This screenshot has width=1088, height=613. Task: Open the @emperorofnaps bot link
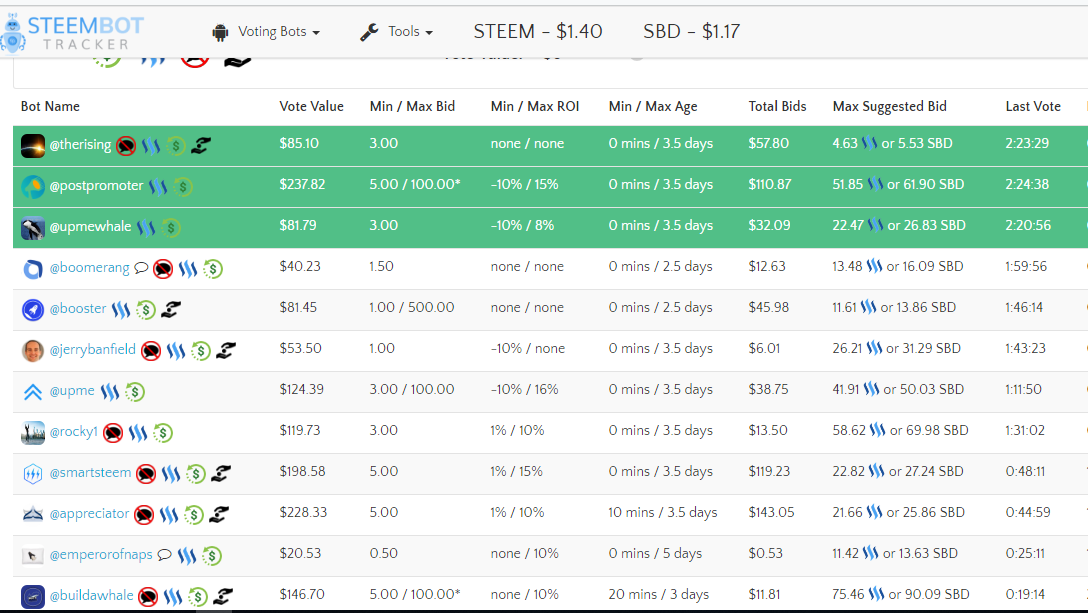click(101, 555)
